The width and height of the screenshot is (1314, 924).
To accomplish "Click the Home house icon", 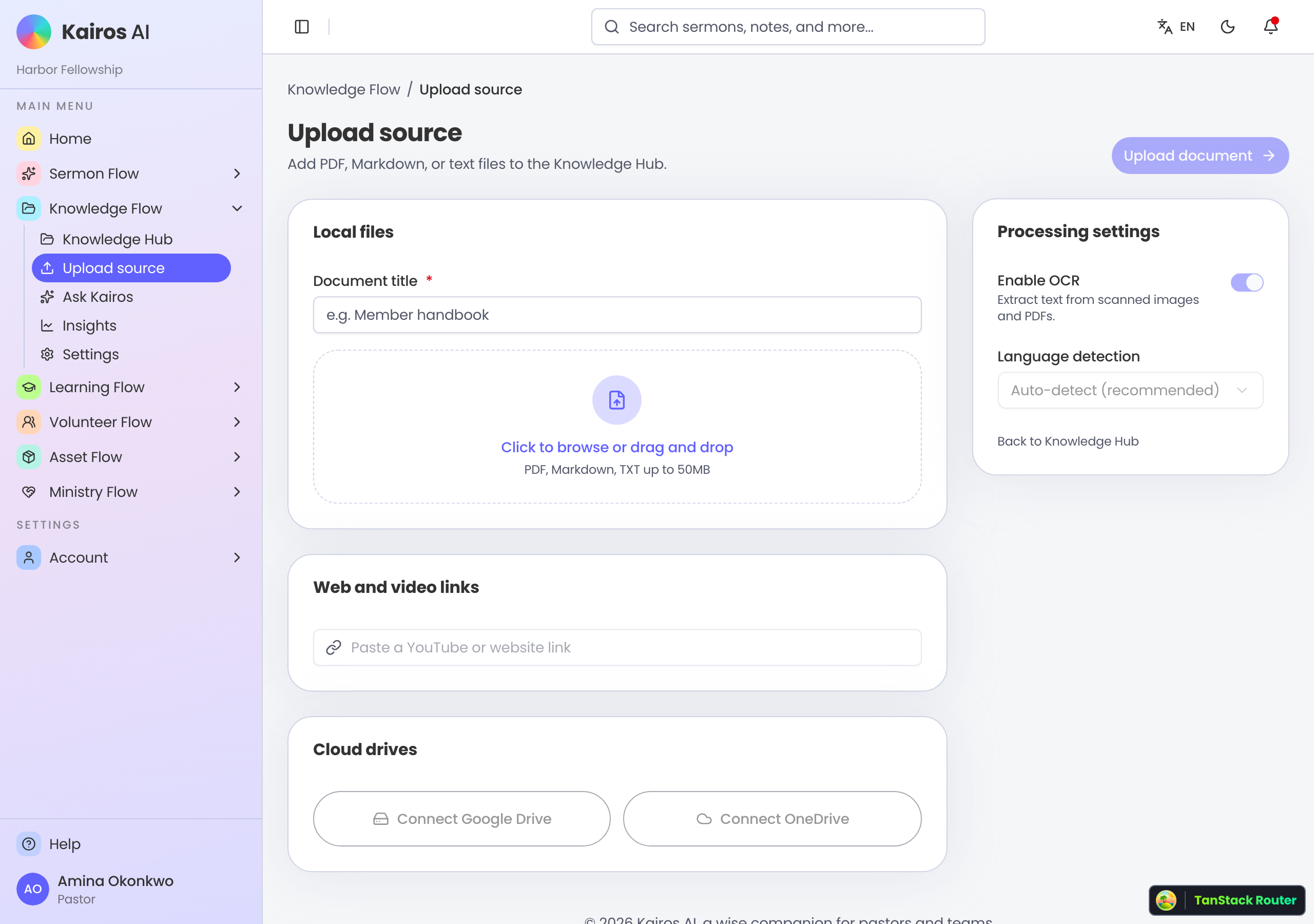I will [x=29, y=139].
